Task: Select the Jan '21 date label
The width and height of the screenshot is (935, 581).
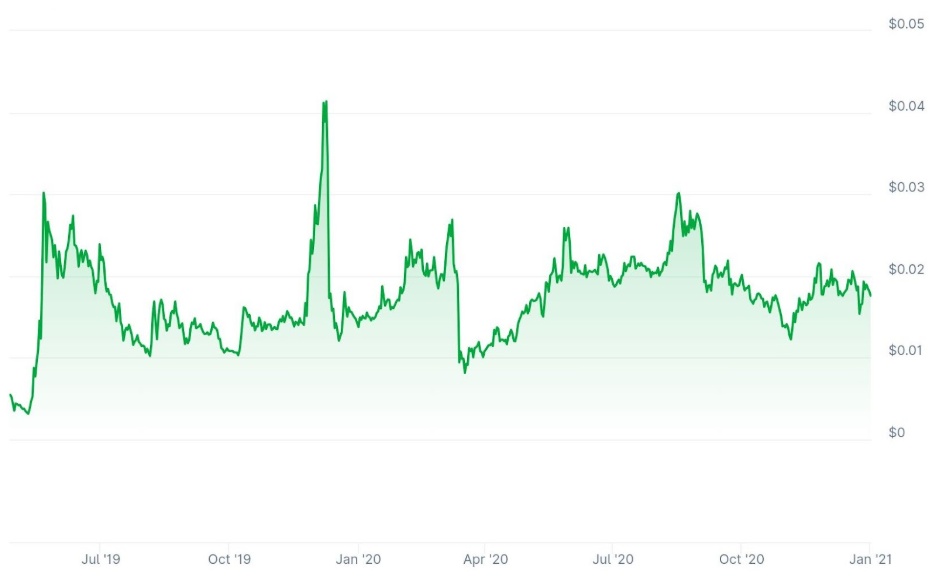Action: [x=870, y=559]
